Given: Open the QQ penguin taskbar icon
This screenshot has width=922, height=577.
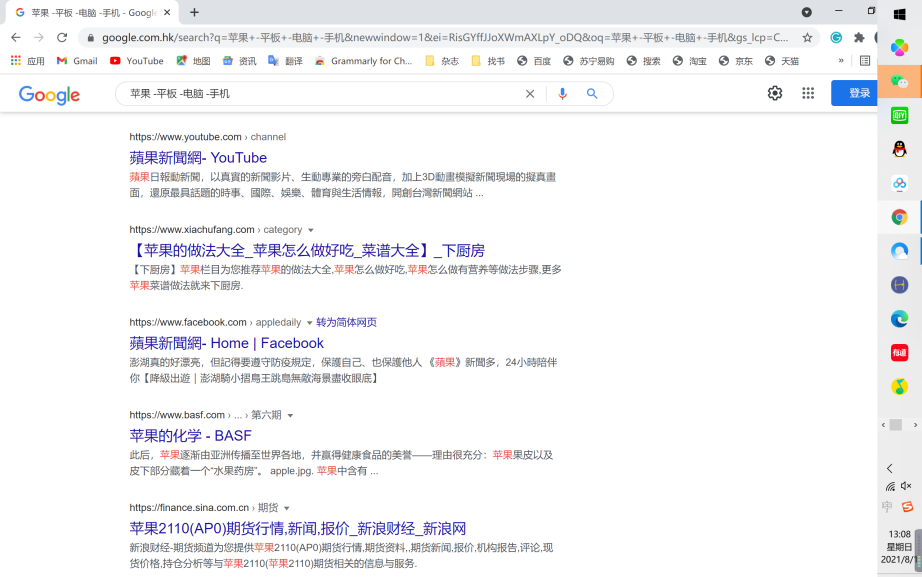Looking at the screenshot, I should (x=900, y=149).
